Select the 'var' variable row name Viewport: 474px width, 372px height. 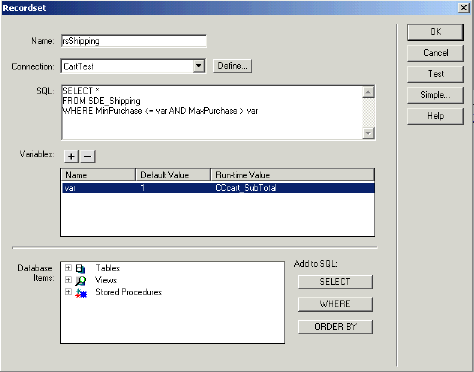[x=70, y=188]
